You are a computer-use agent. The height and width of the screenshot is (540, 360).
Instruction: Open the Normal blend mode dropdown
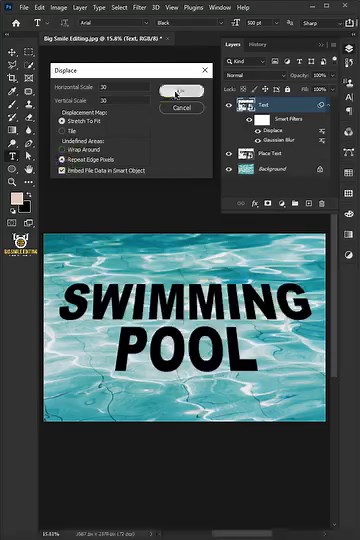click(255, 75)
